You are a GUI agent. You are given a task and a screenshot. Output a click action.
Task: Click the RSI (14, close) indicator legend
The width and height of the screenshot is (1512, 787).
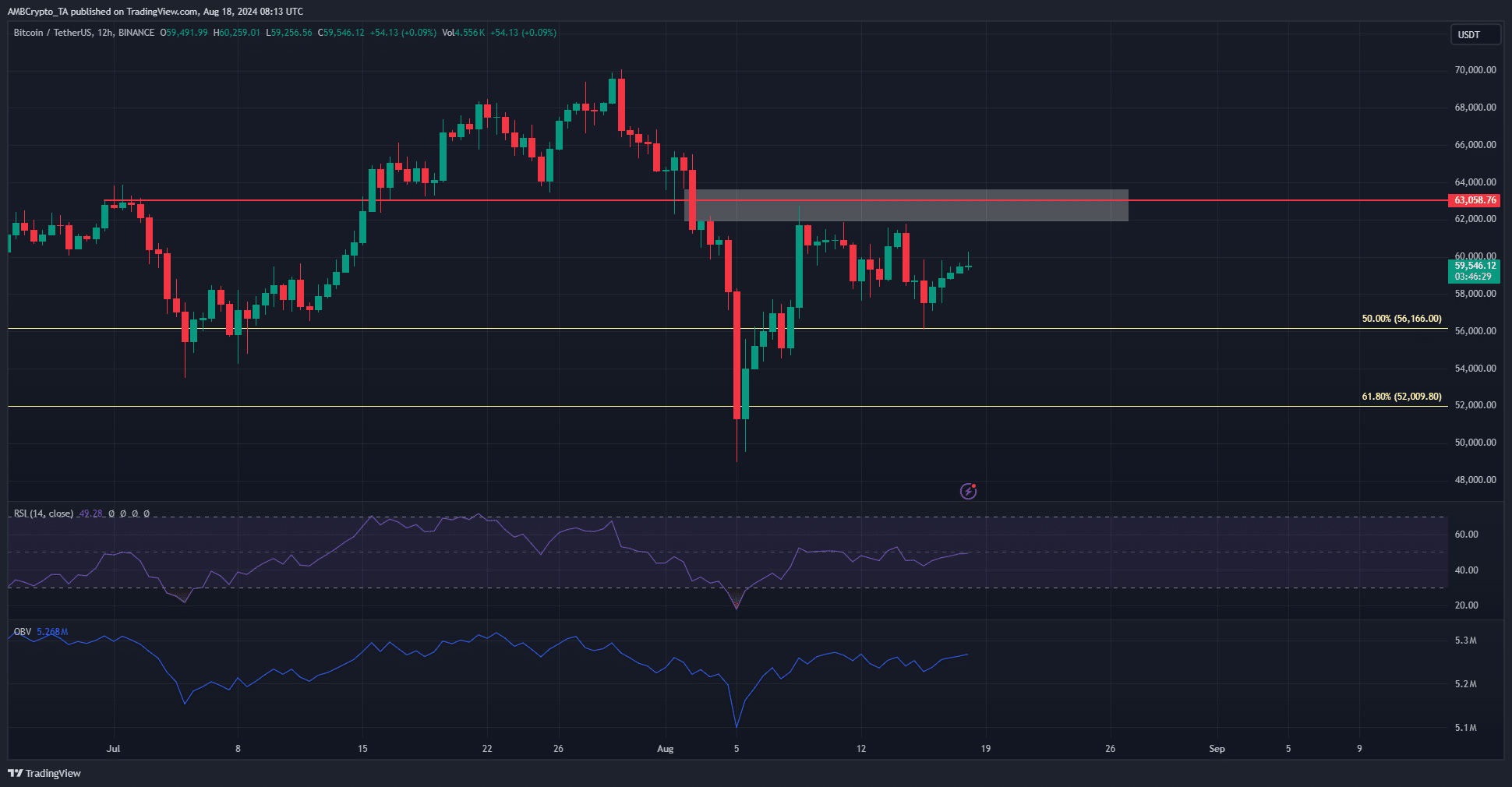click(x=44, y=513)
